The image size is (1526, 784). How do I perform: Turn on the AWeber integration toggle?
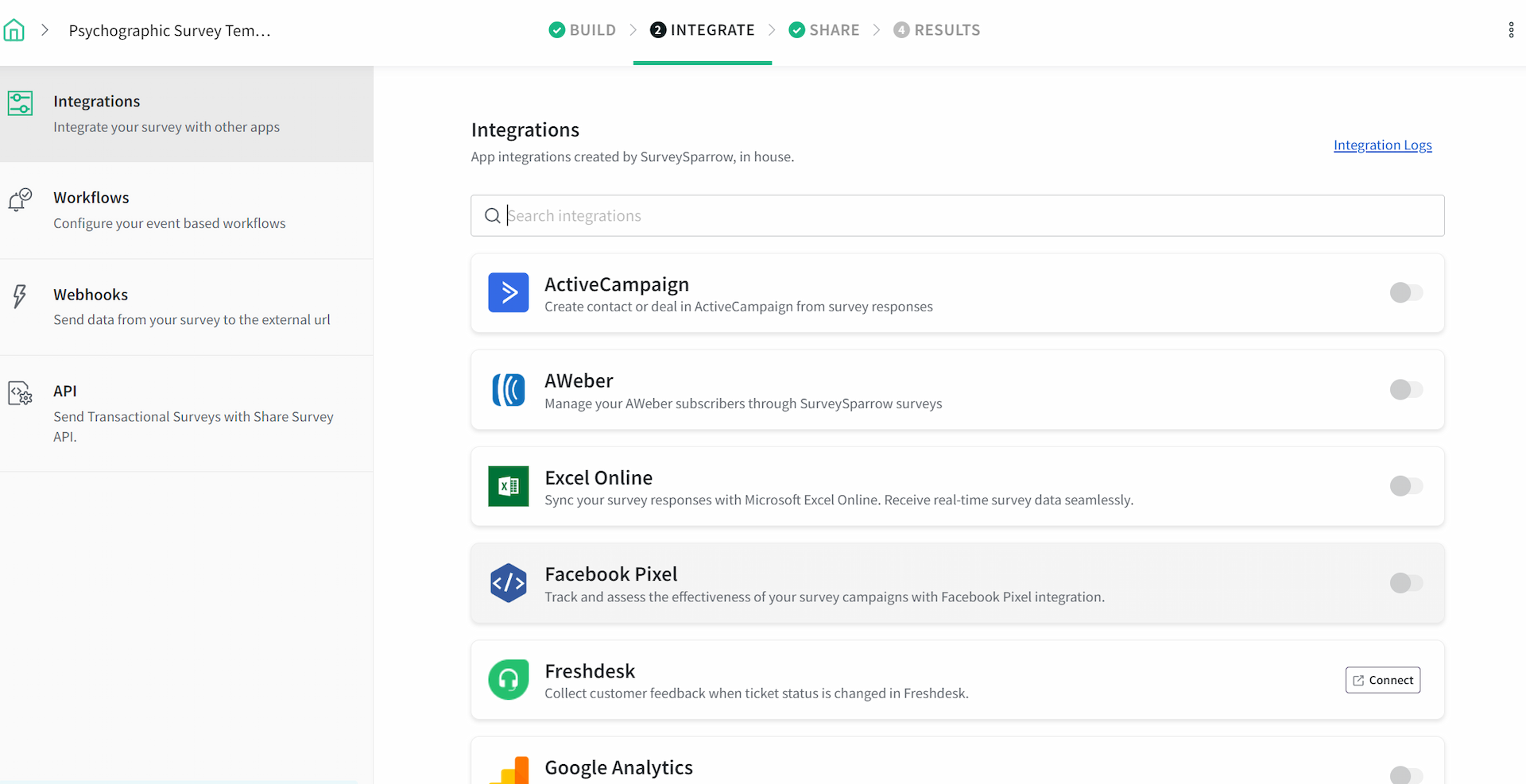pos(1405,389)
